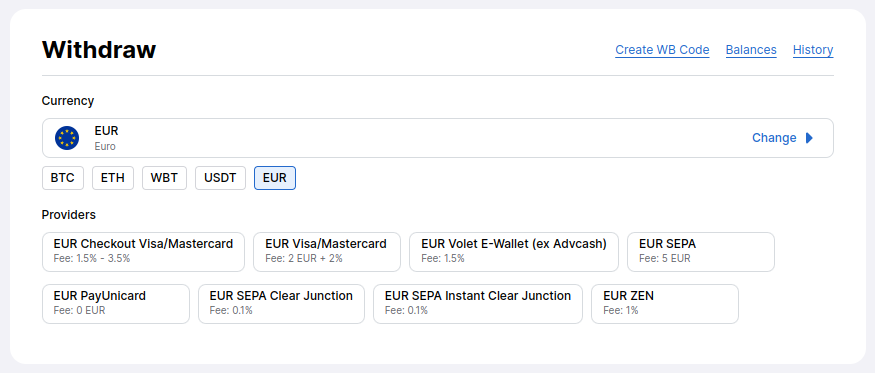Choose the highlighted EUR currency chip
Viewport: 875px width, 373px height.
[275, 178]
